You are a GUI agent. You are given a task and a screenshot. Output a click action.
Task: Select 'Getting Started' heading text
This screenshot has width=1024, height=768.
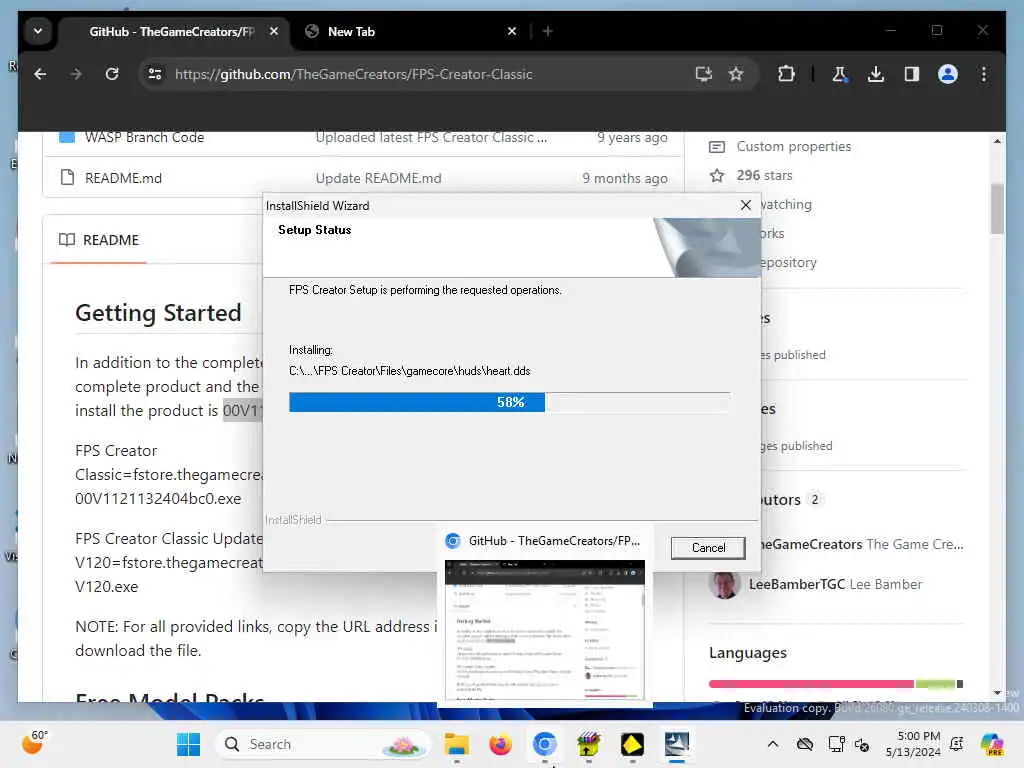coord(158,313)
